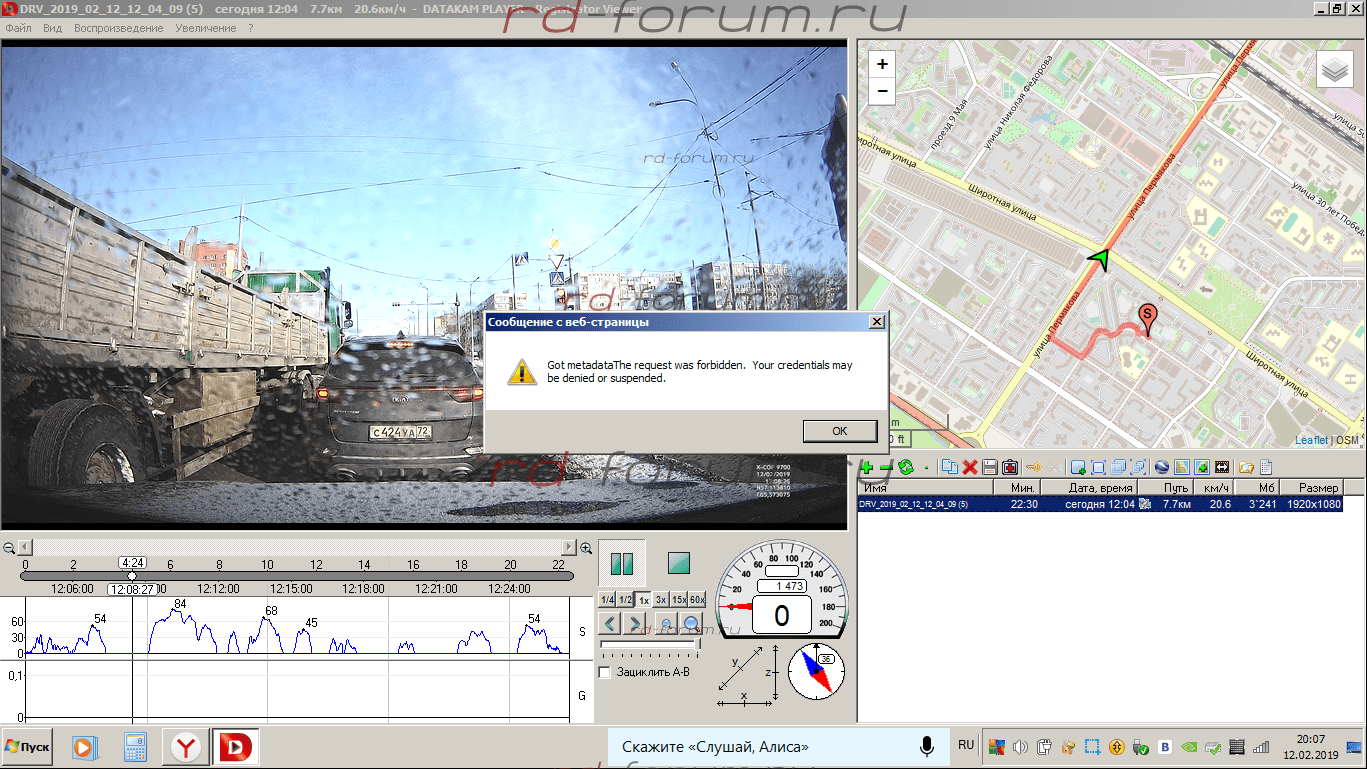Click the red X delete icon
Image resolution: width=1367 pixels, height=769 pixels.
coord(969,467)
